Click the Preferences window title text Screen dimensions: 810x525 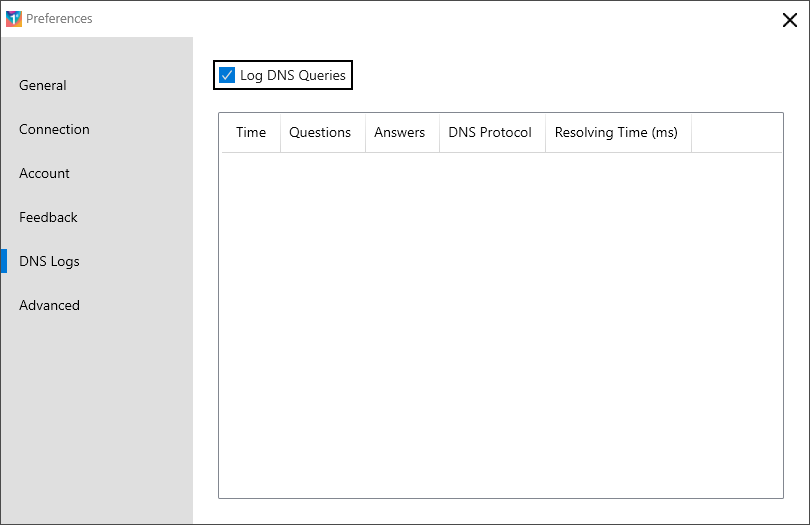[x=59, y=19]
